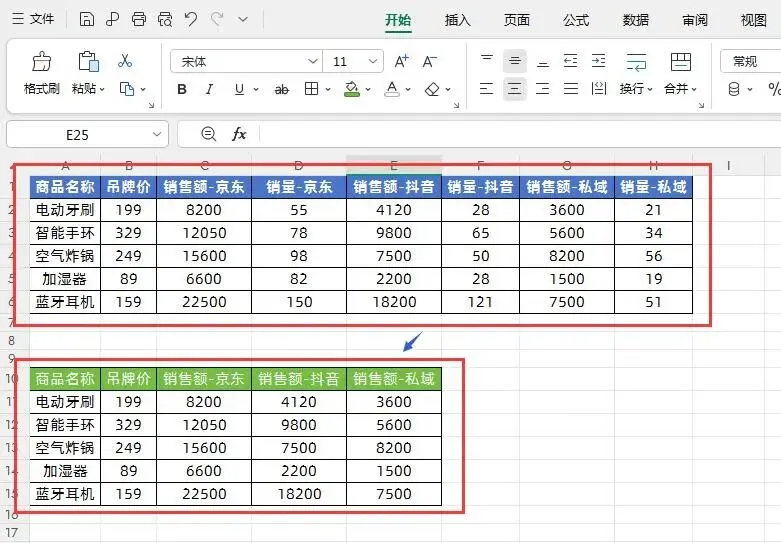
Task: Click the fx insert function icon
Action: click(x=239, y=134)
